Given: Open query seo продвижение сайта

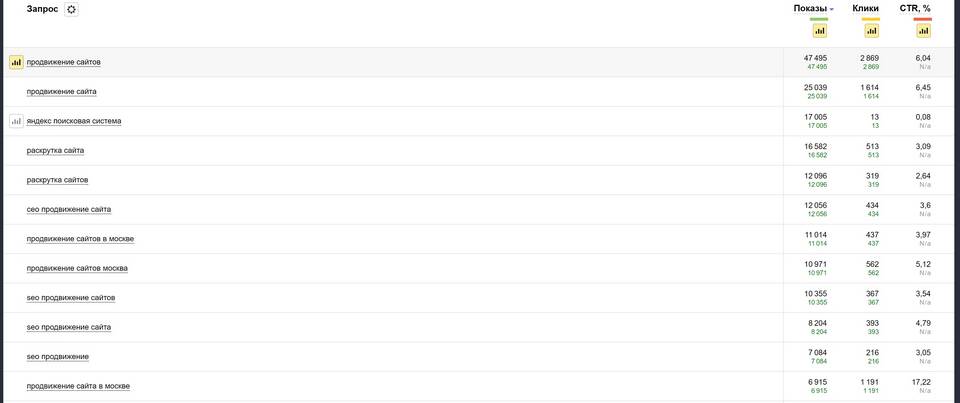Looking at the screenshot, I should click(69, 327).
